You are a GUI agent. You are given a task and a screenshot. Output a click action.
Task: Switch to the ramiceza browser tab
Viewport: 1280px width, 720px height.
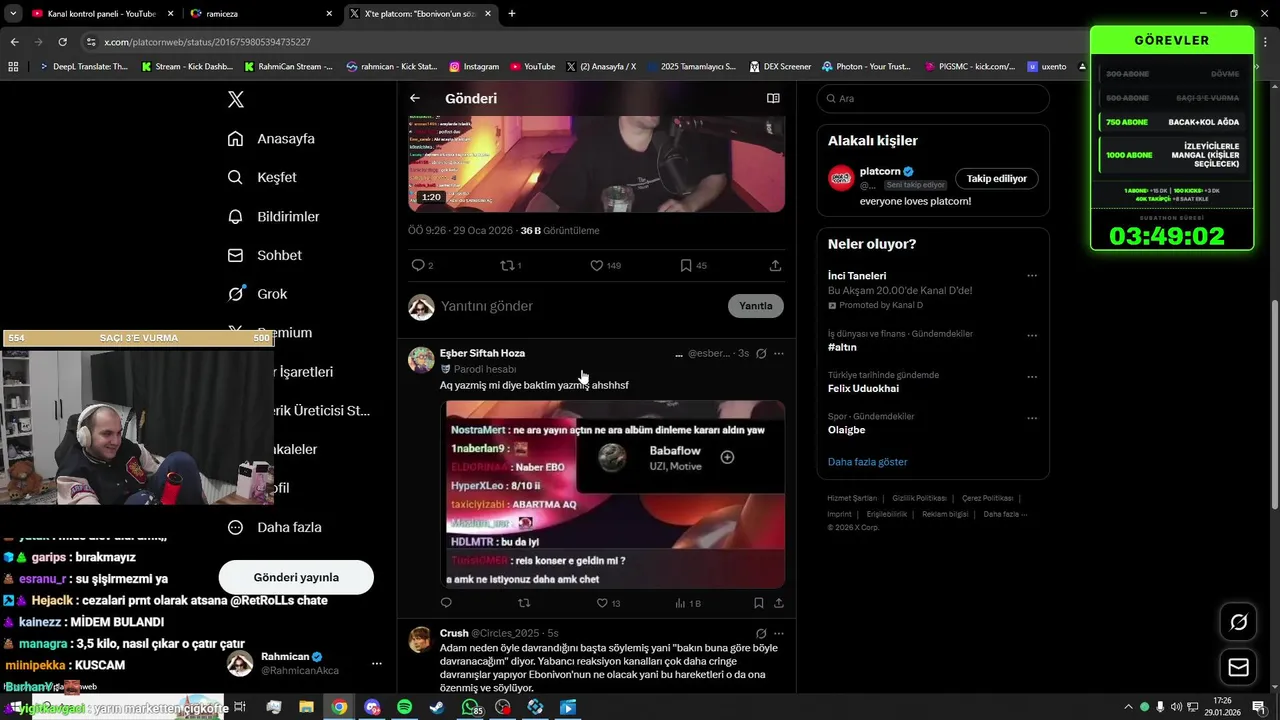click(262, 14)
